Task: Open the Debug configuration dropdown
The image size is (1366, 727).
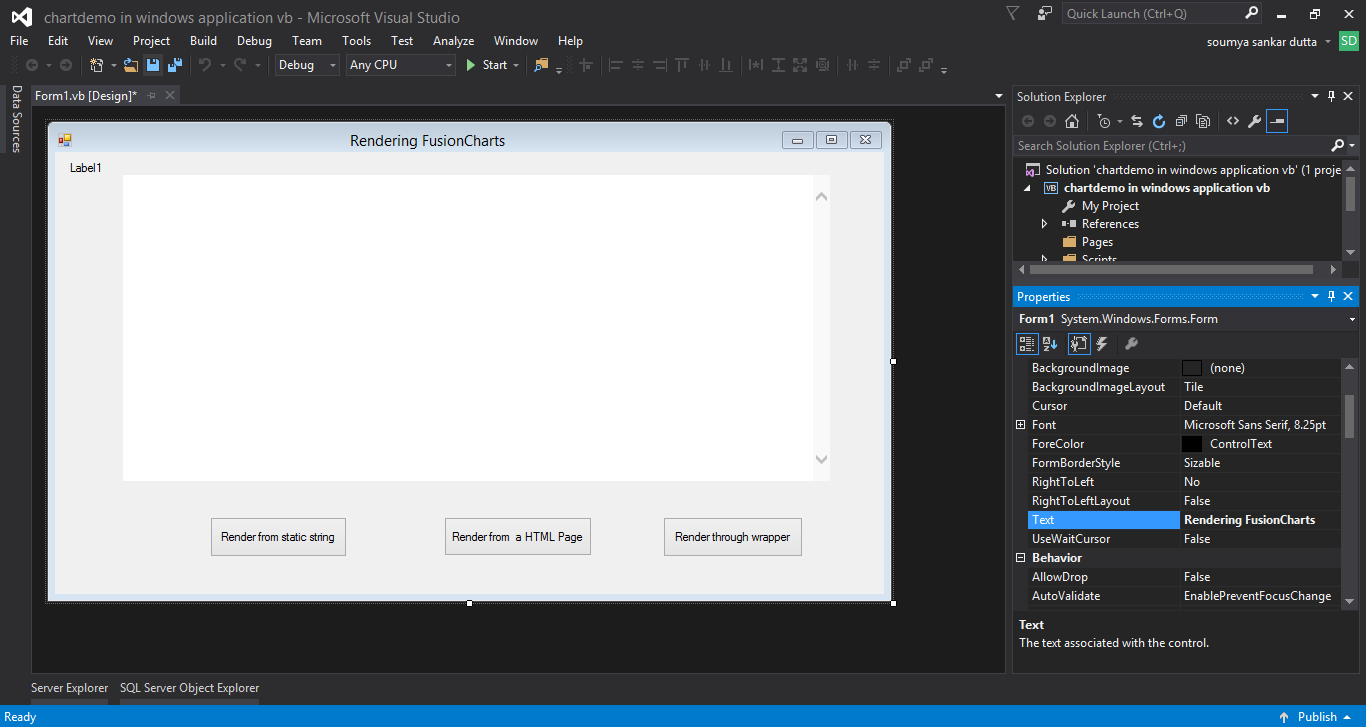Action: 308,65
